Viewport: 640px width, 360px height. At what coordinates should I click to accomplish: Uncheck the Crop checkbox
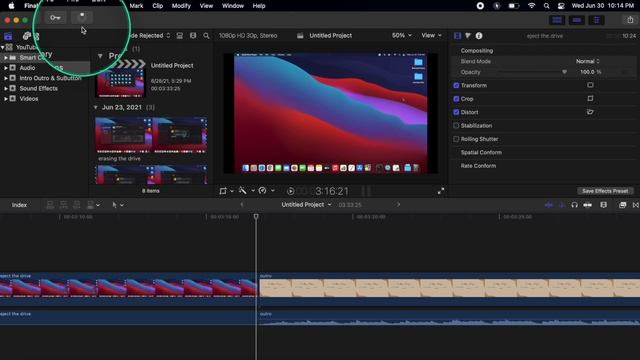[456, 99]
